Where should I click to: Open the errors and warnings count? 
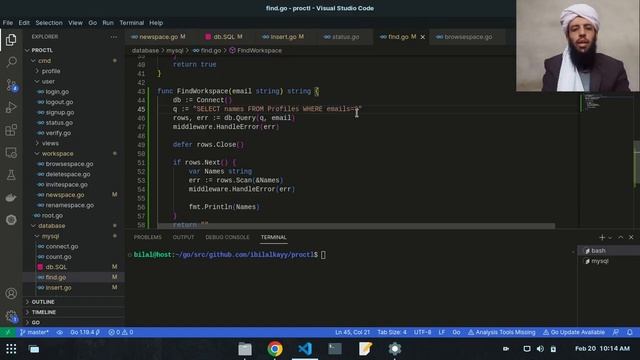pos(121,332)
